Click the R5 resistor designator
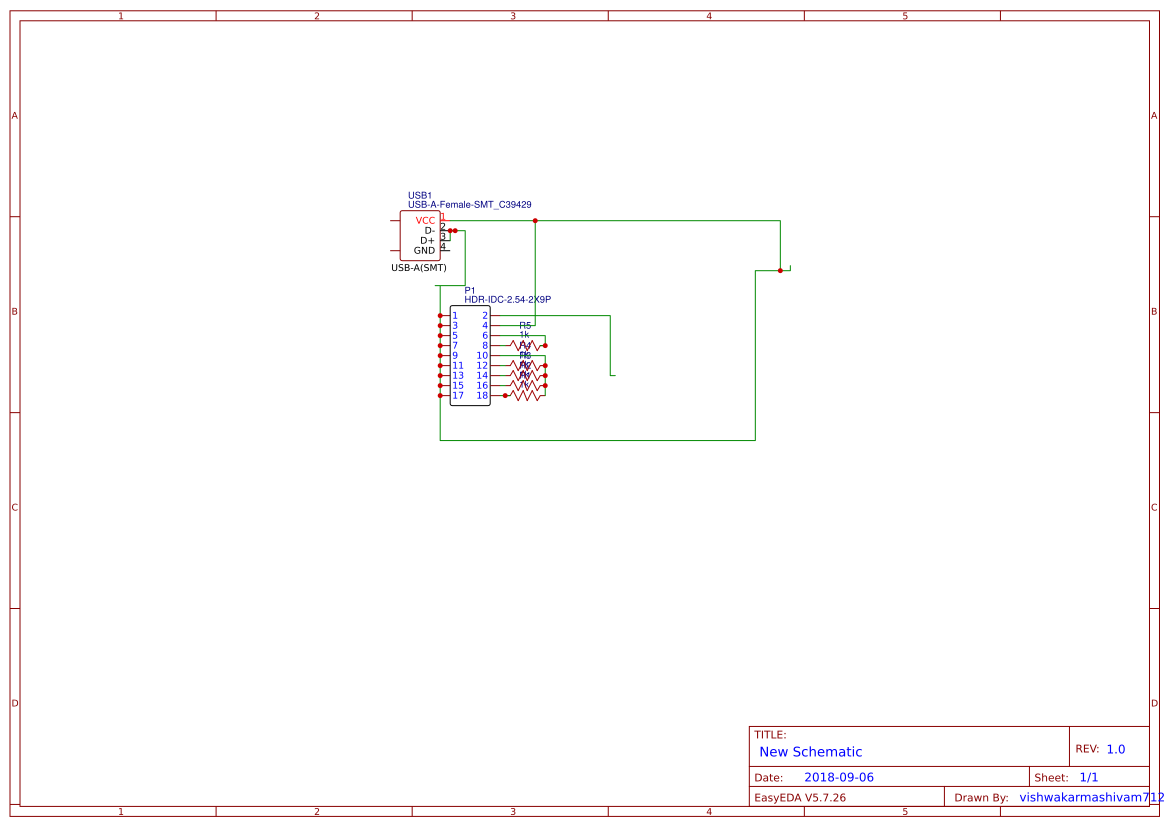 (525, 326)
